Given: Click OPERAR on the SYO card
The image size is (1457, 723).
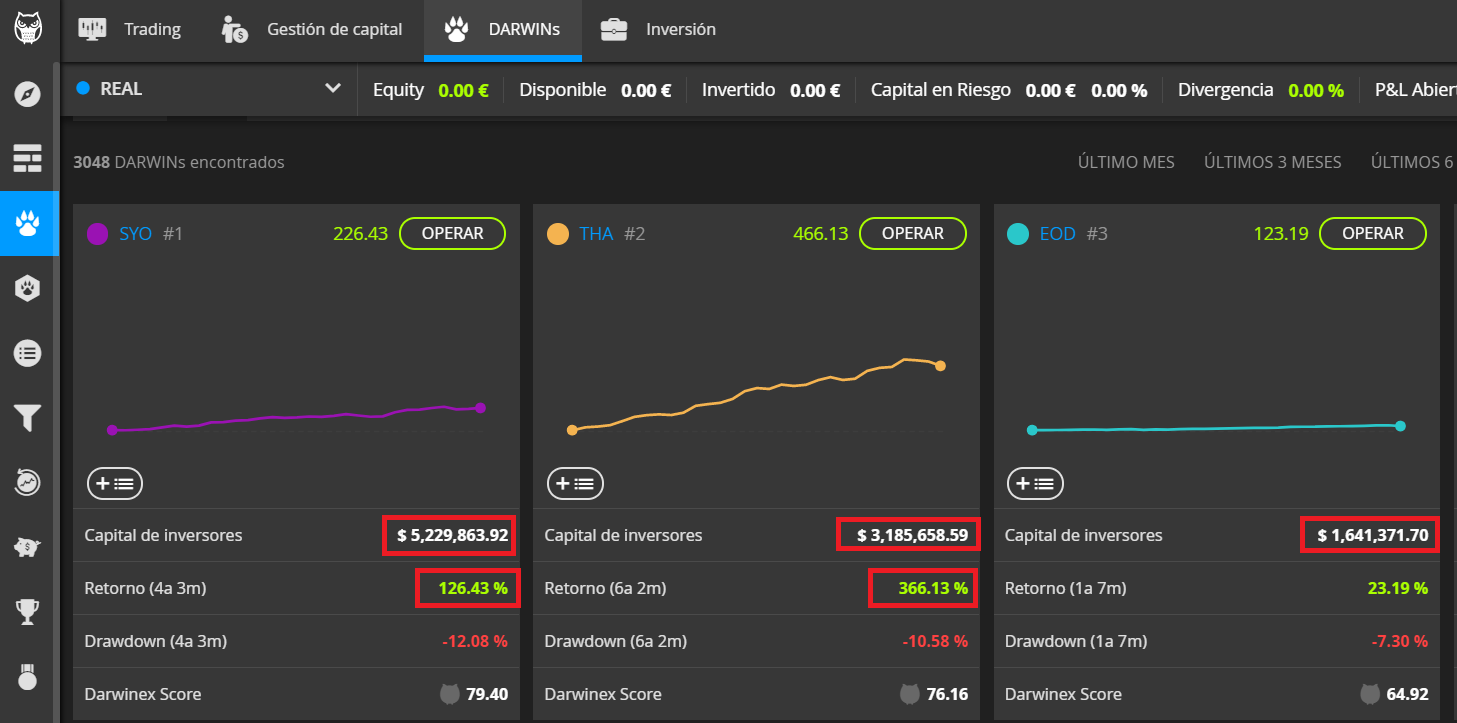Looking at the screenshot, I should click(452, 233).
